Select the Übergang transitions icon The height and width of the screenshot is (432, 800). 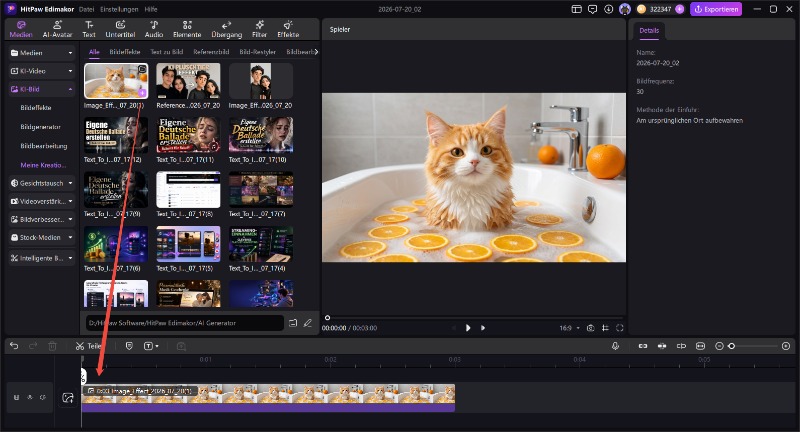click(227, 29)
